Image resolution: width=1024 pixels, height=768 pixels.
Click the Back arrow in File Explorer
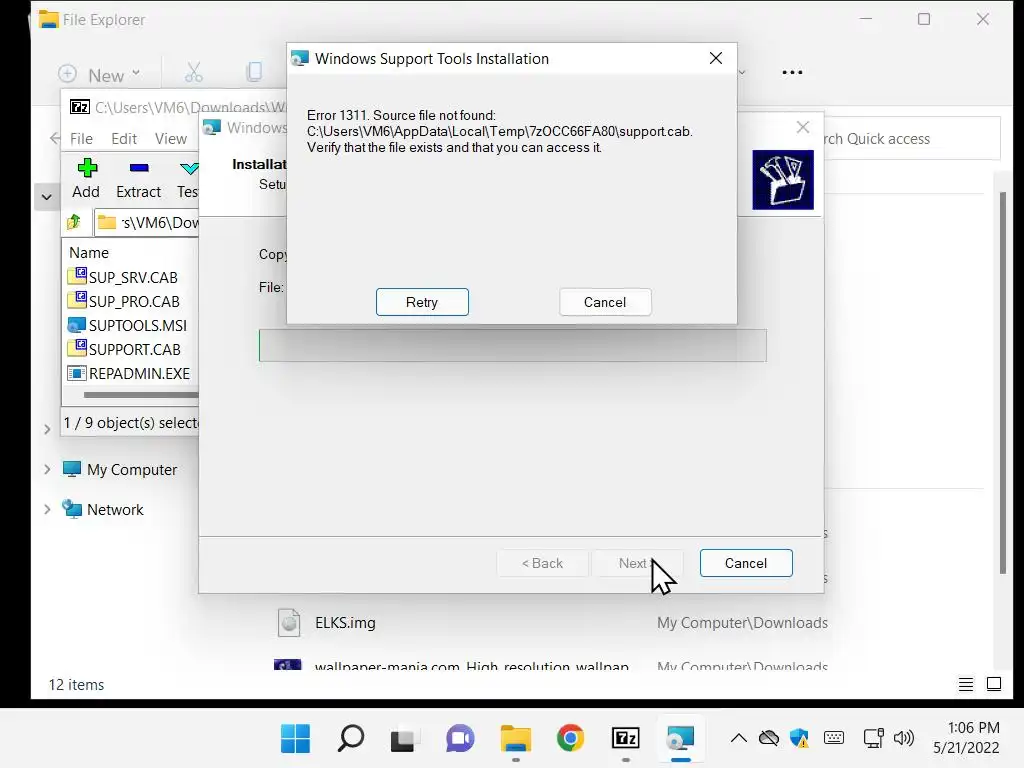[54, 138]
